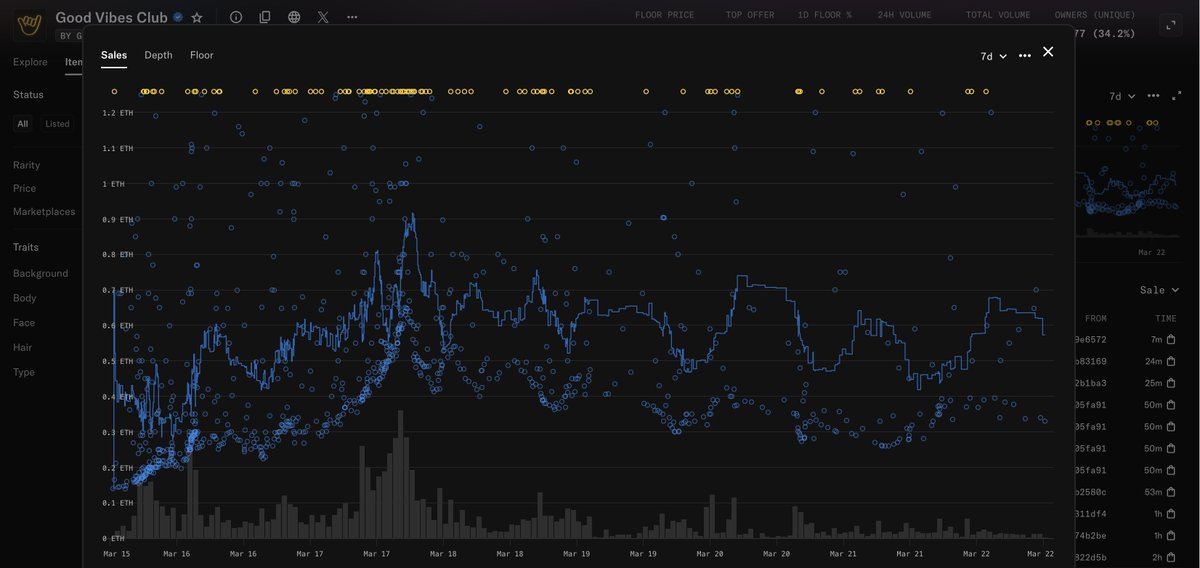Image resolution: width=1200 pixels, height=568 pixels.
Task: Open seller address 322d5b
Action: pos(1090,557)
